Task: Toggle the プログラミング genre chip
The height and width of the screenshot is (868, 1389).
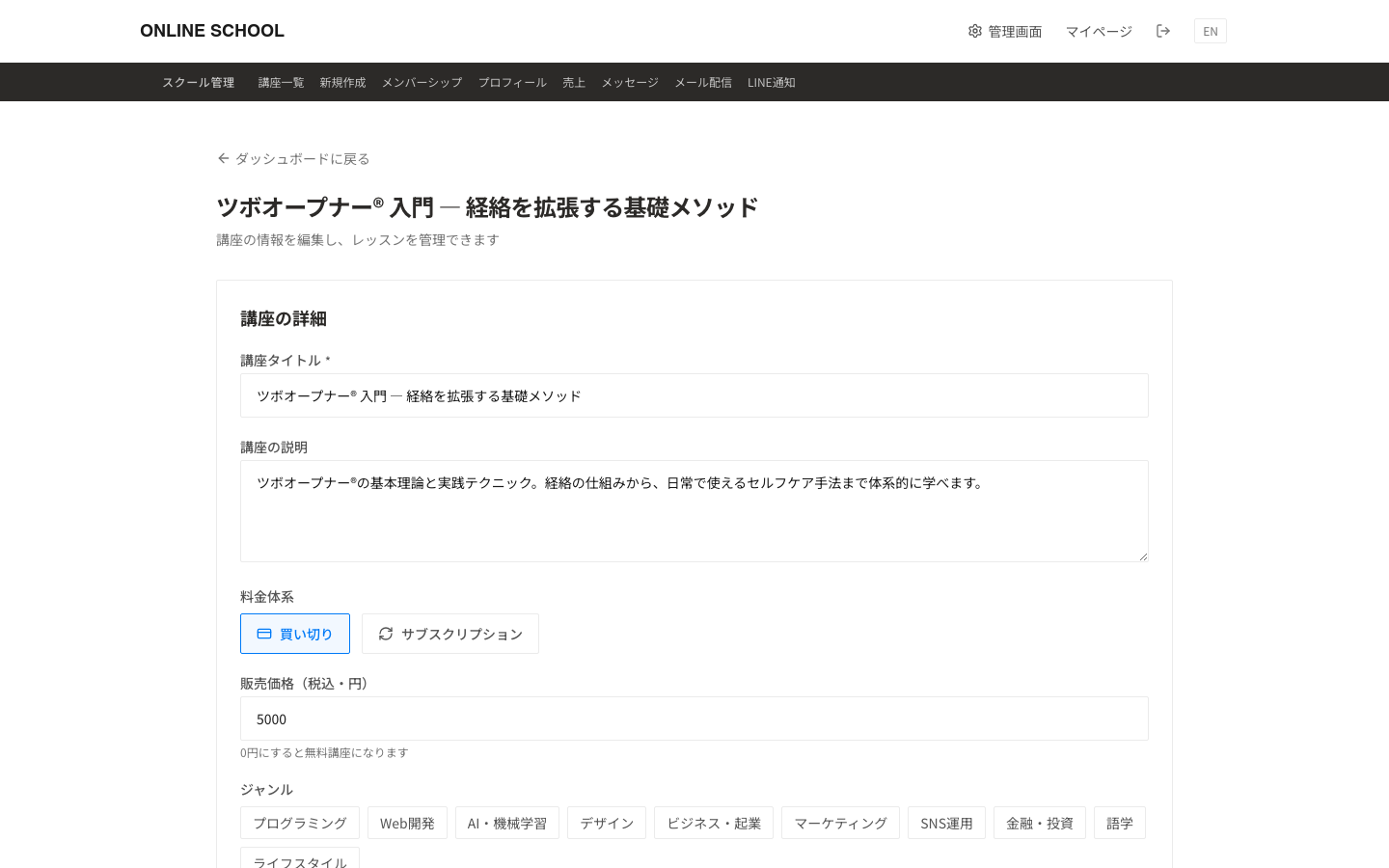Action: (x=299, y=823)
